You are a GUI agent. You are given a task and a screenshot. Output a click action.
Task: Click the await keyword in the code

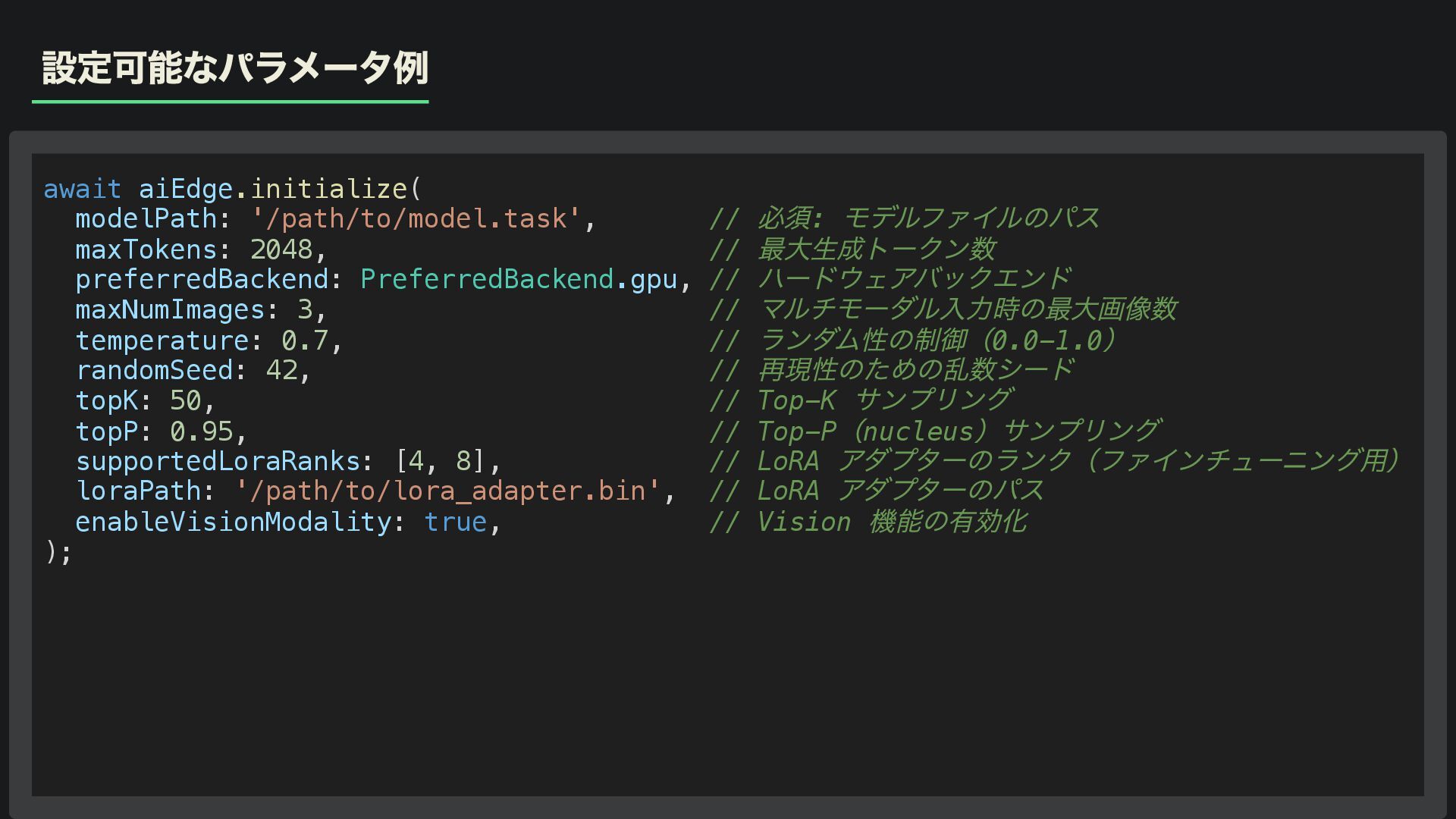[82, 189]
